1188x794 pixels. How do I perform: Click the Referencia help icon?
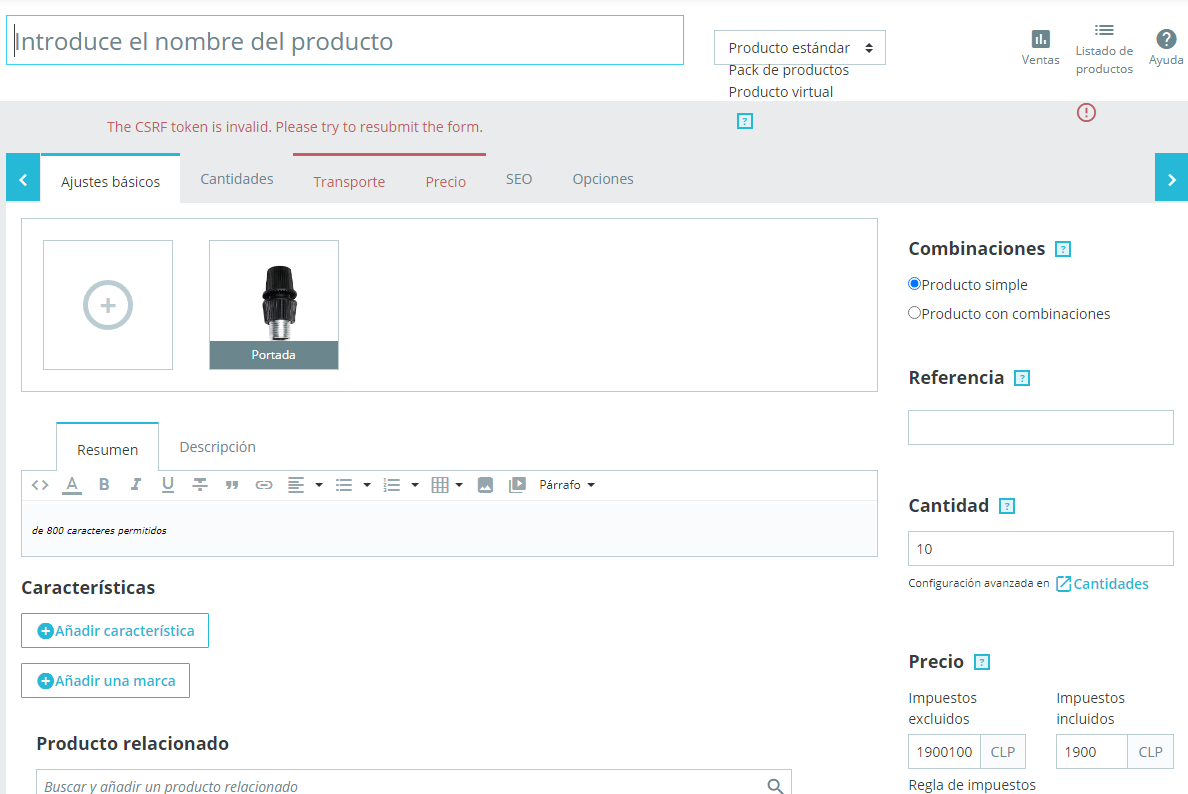[x=1022, y=378]
